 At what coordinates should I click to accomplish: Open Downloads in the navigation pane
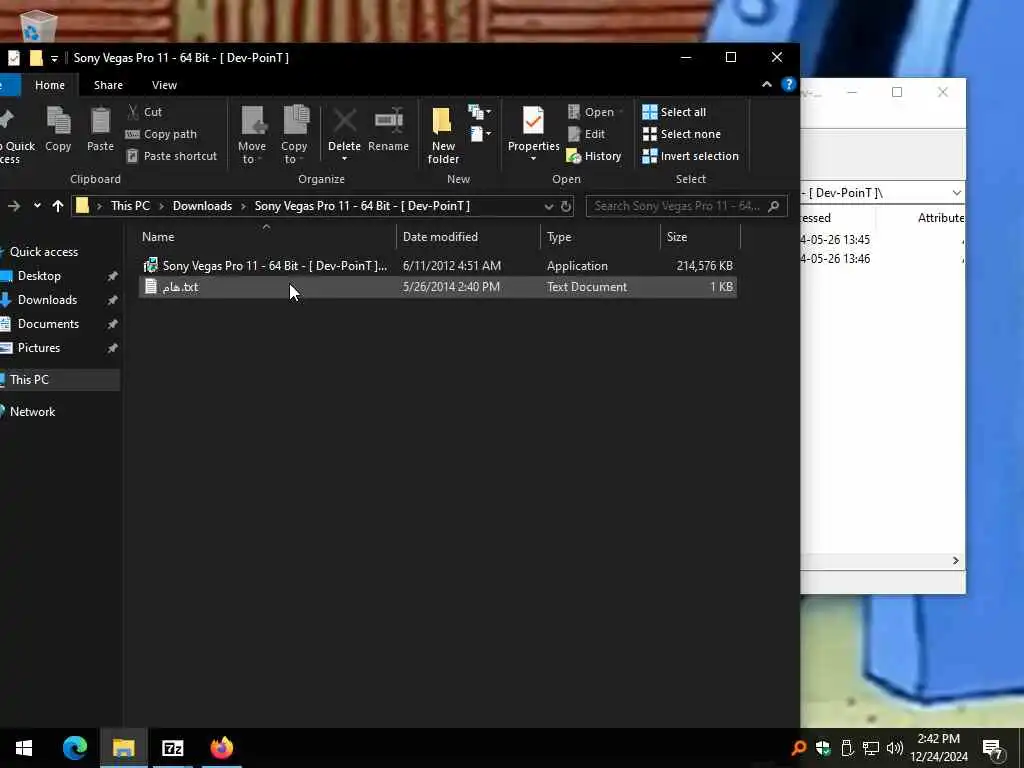(47, 300)
